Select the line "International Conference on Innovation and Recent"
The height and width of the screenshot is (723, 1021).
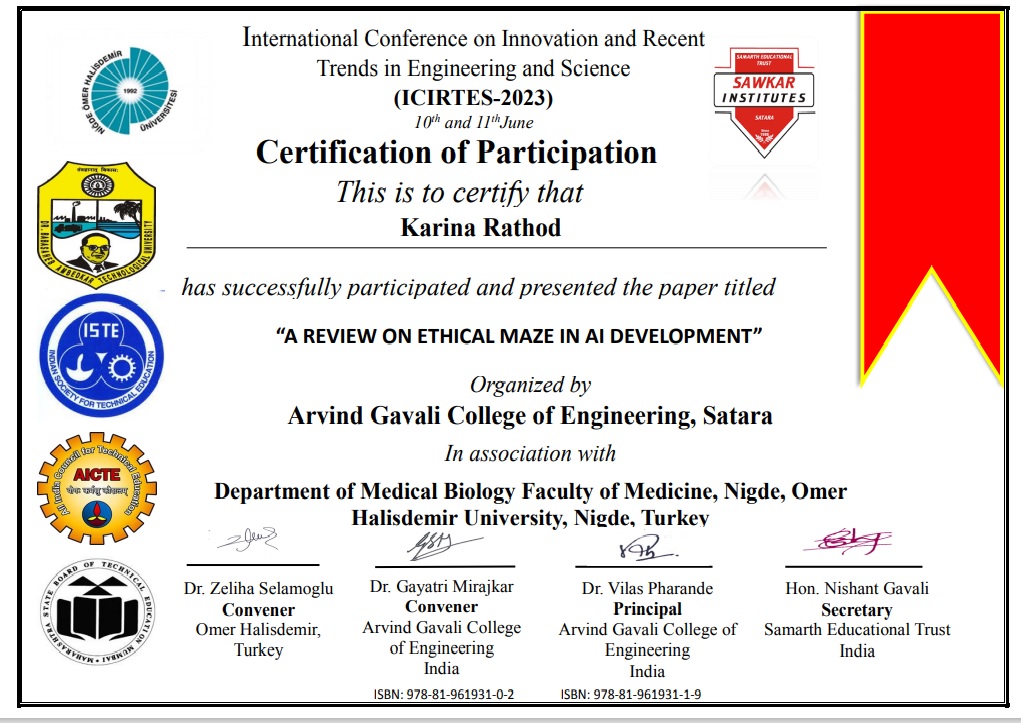473,38
